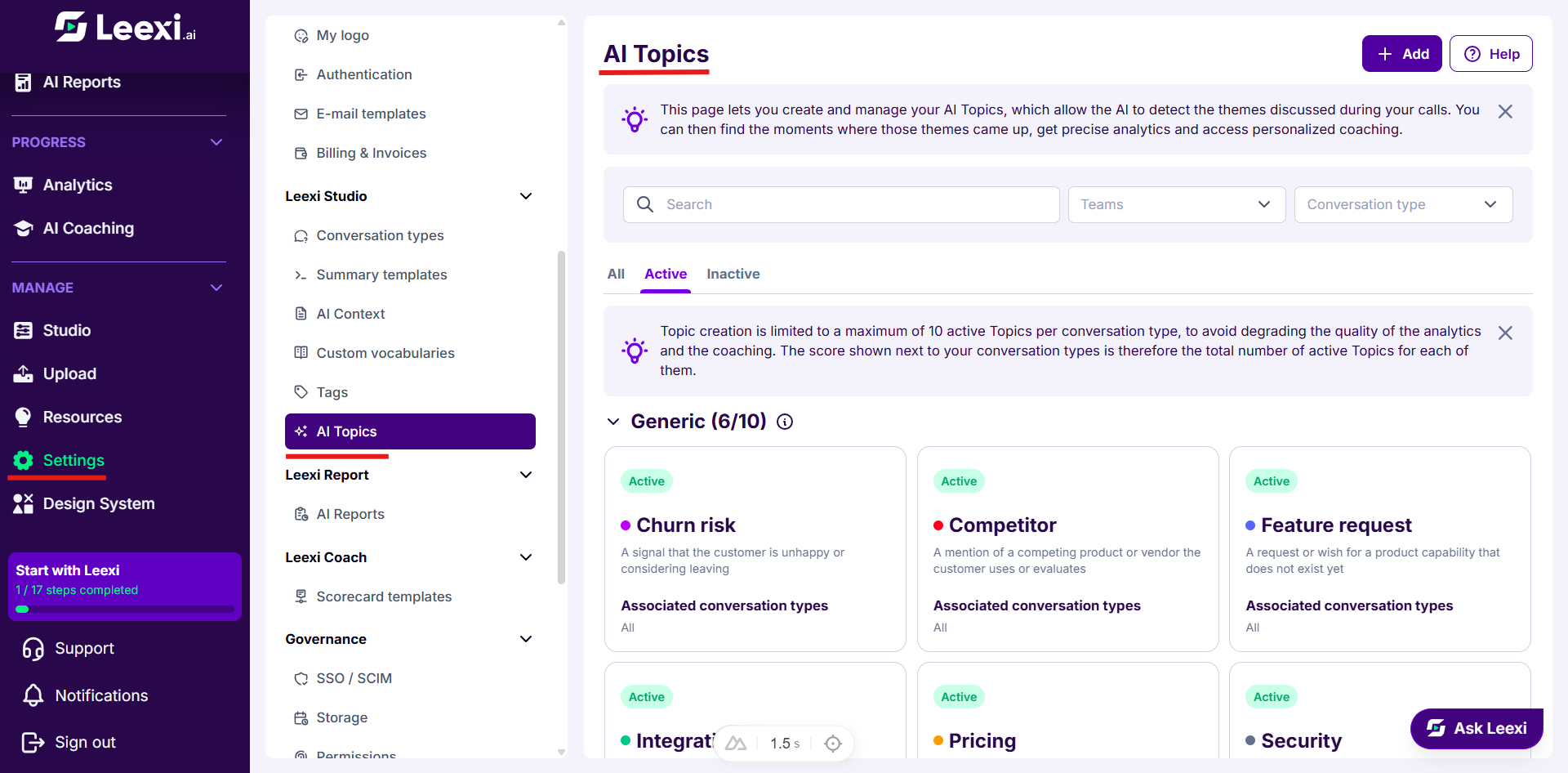Viewport: 1568px width, 773px height.
Task: Open Resources lightbulb icon
Action: tap(24, 417)
